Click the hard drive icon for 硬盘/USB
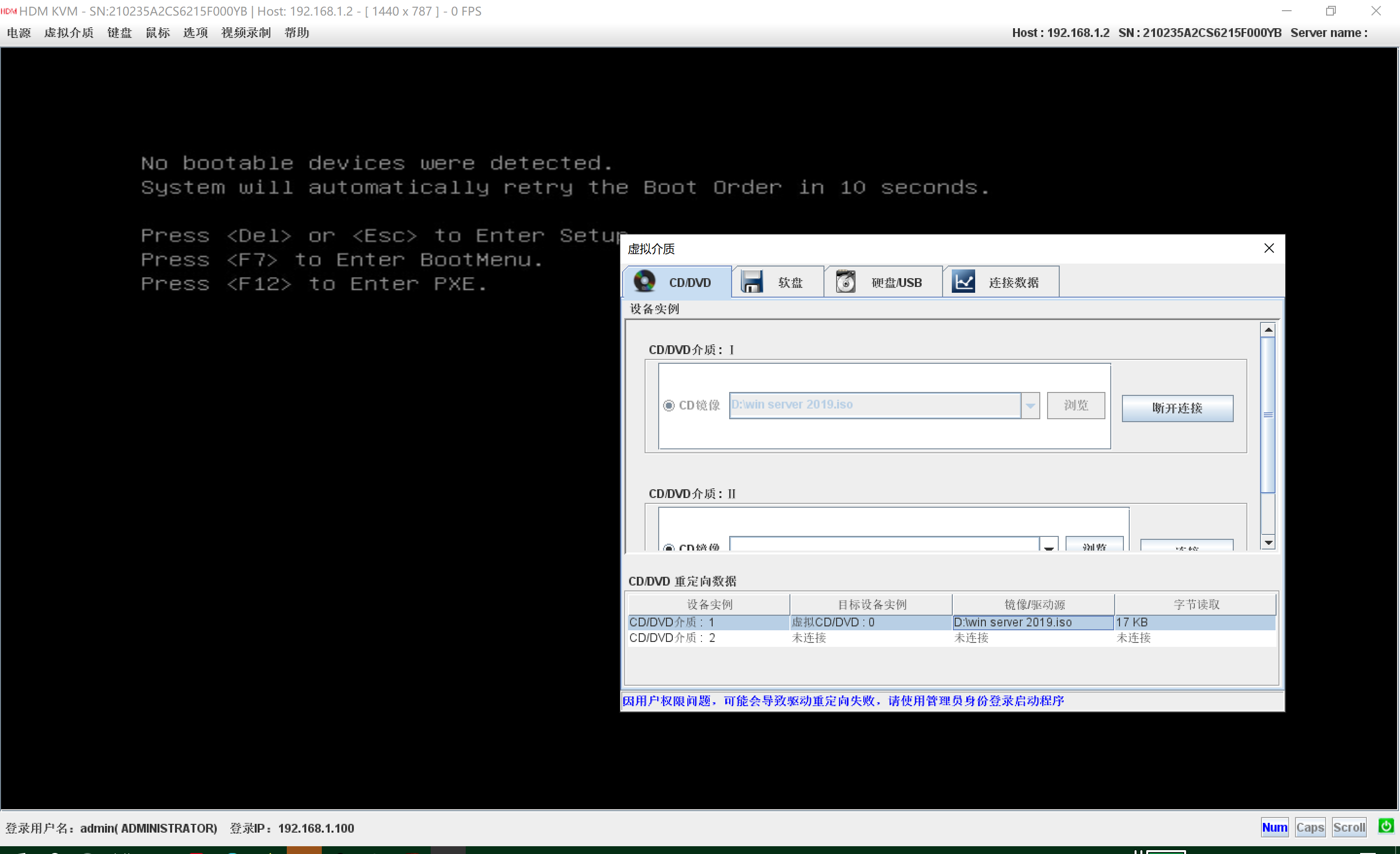1400x854 pixels. 845,282
